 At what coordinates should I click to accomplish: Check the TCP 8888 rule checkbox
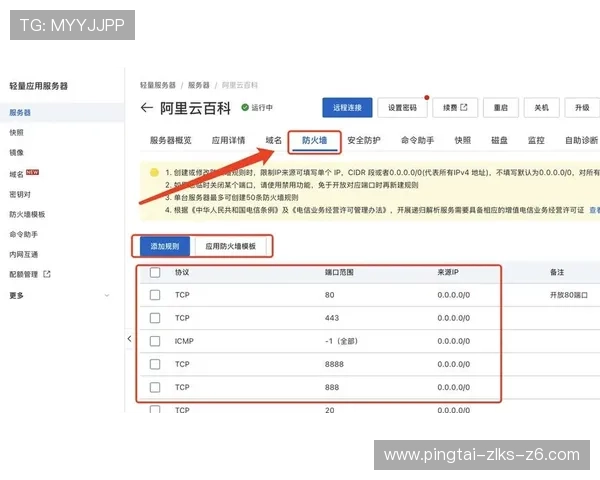pos(155,364)
